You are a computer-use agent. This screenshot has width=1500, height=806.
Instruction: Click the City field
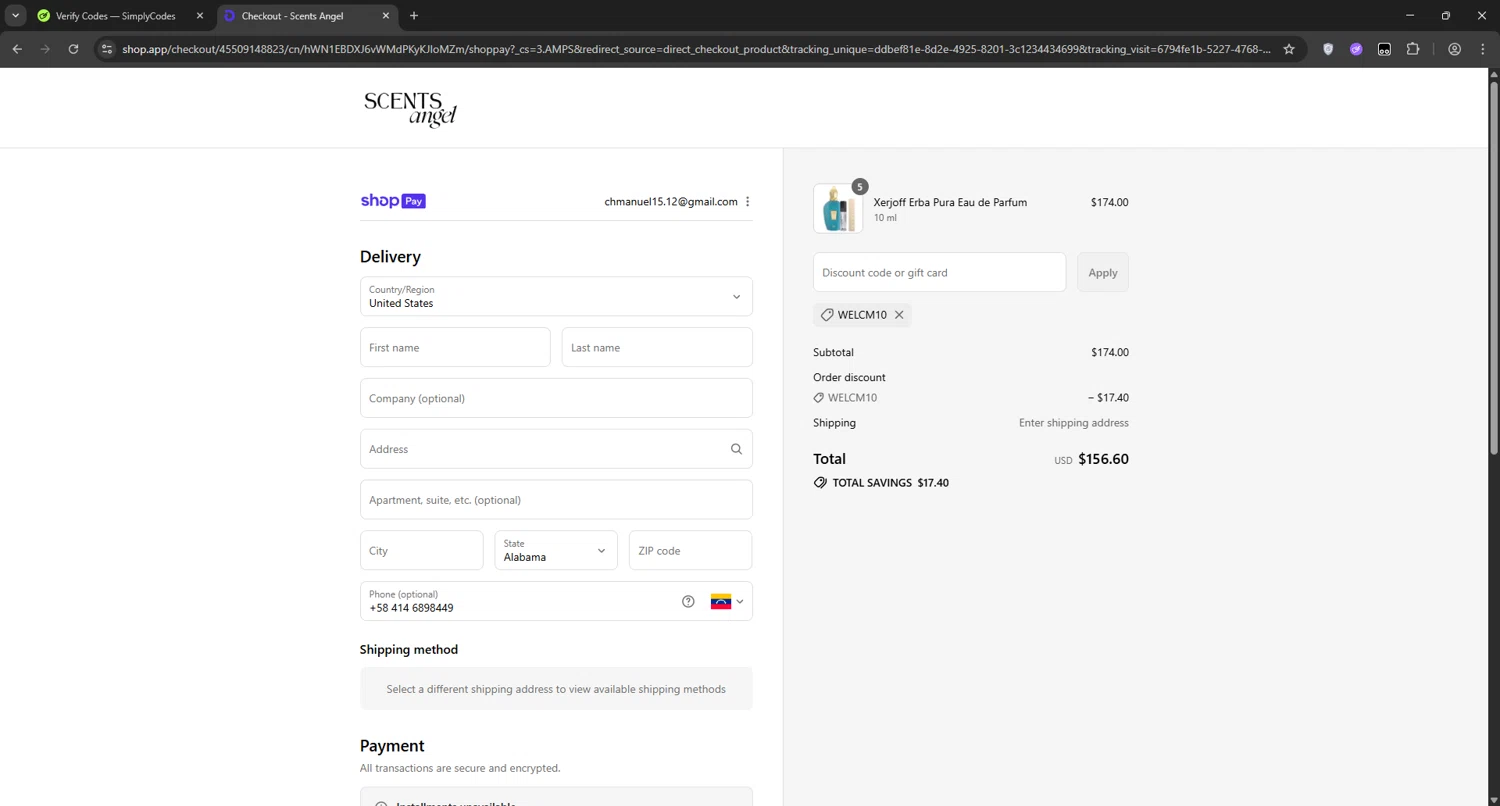422,551
